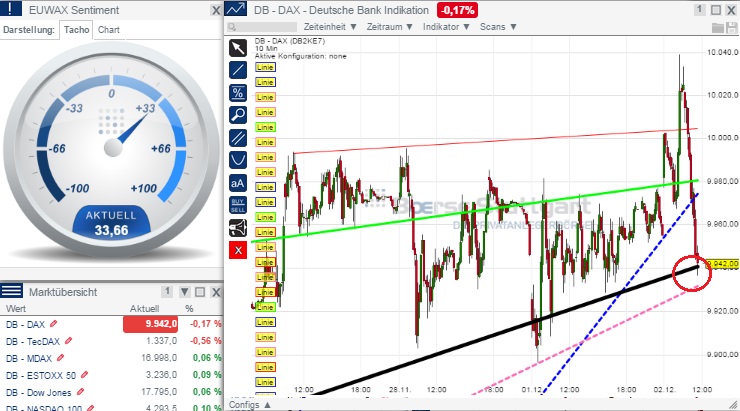Click the number 1 button in Marktübersicht header
The width and height of the screenshot is (740, 411).
[x=167, y=292]
